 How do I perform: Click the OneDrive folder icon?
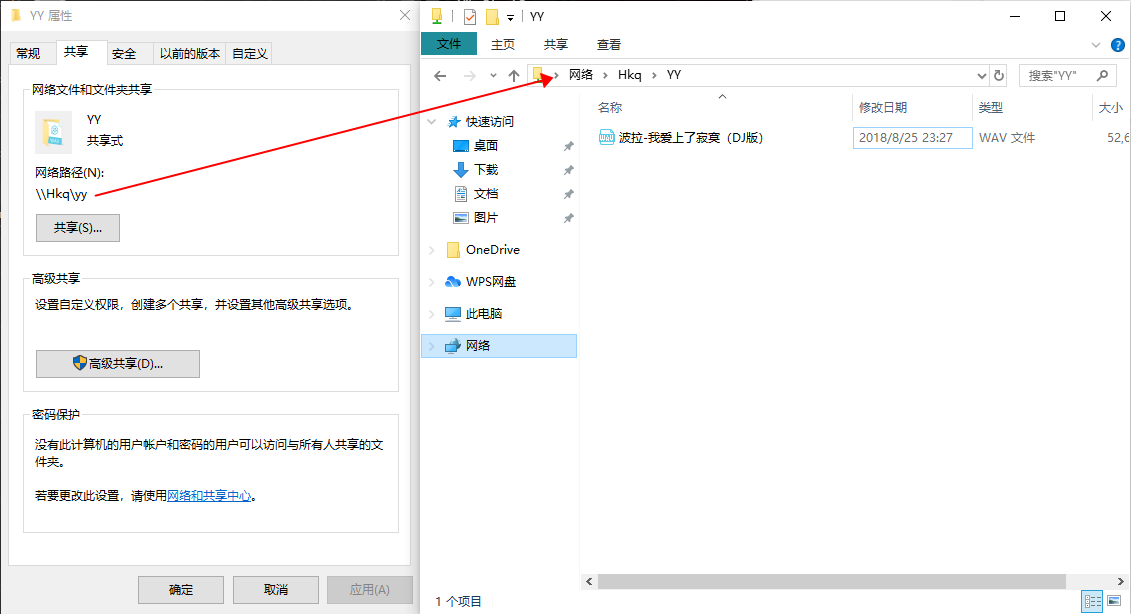pos(453,250)
